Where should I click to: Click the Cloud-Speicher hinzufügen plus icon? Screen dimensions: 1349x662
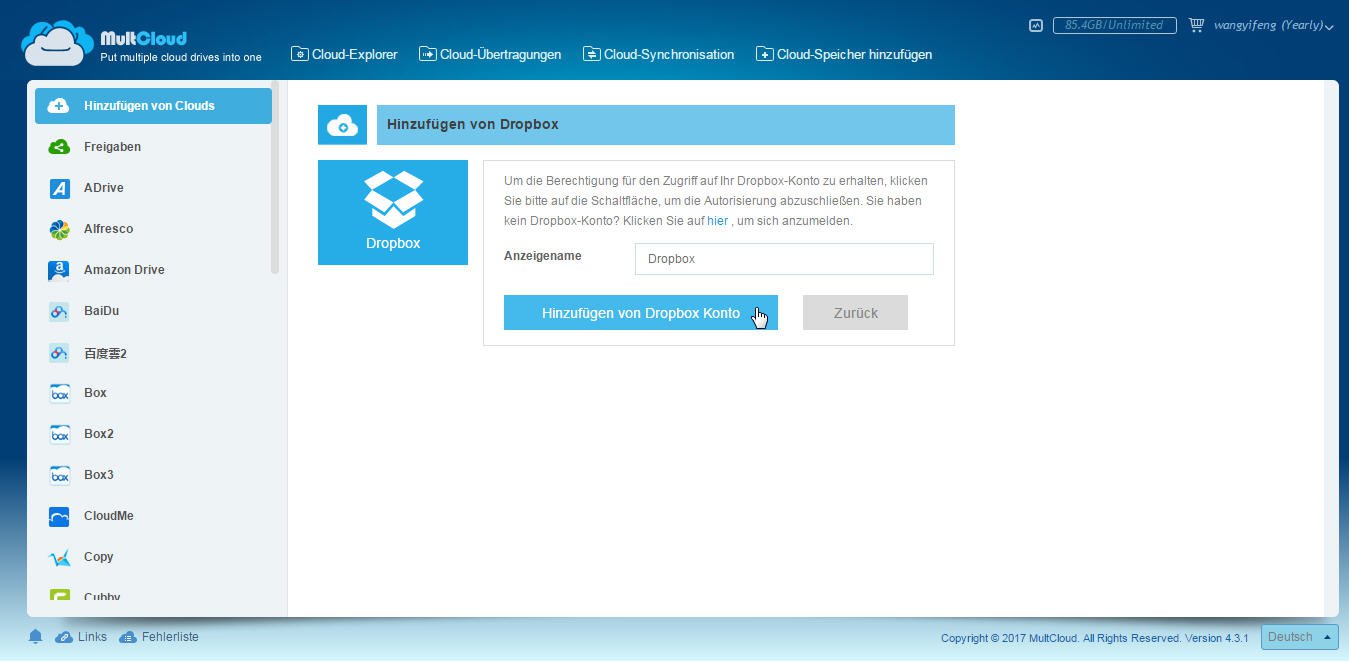[765, 54]
